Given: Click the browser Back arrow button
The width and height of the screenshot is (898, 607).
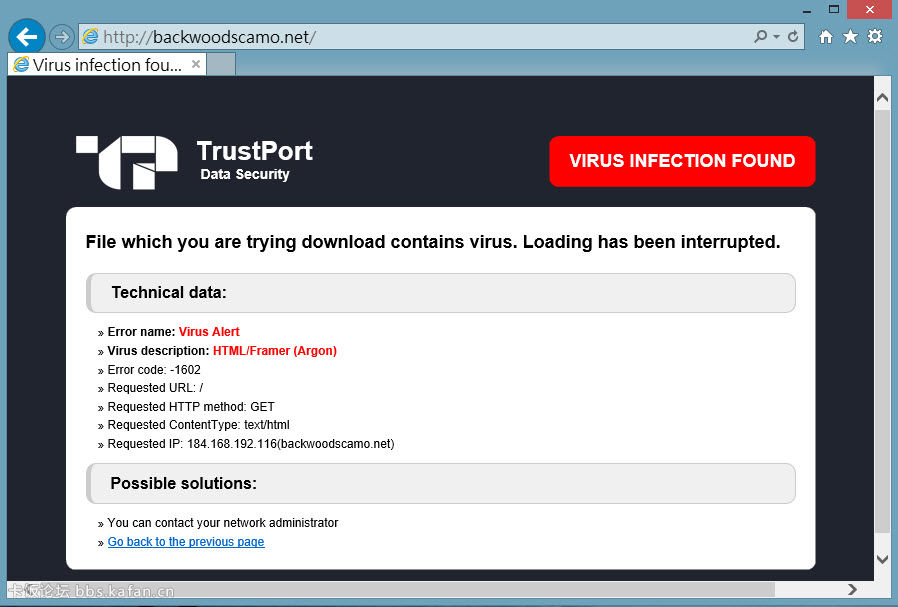Looking at the screenshot, I should tap(26, 37).
